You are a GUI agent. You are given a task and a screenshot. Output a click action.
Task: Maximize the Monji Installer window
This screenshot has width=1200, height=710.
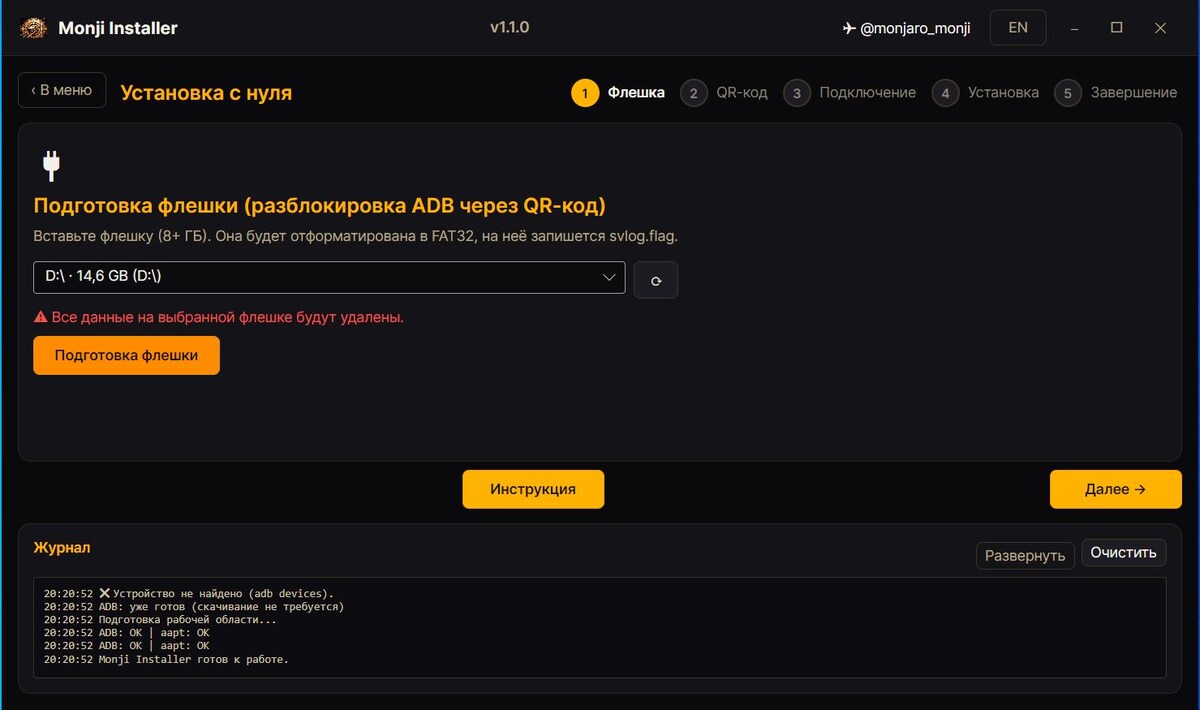click(x=1117, y=28)
